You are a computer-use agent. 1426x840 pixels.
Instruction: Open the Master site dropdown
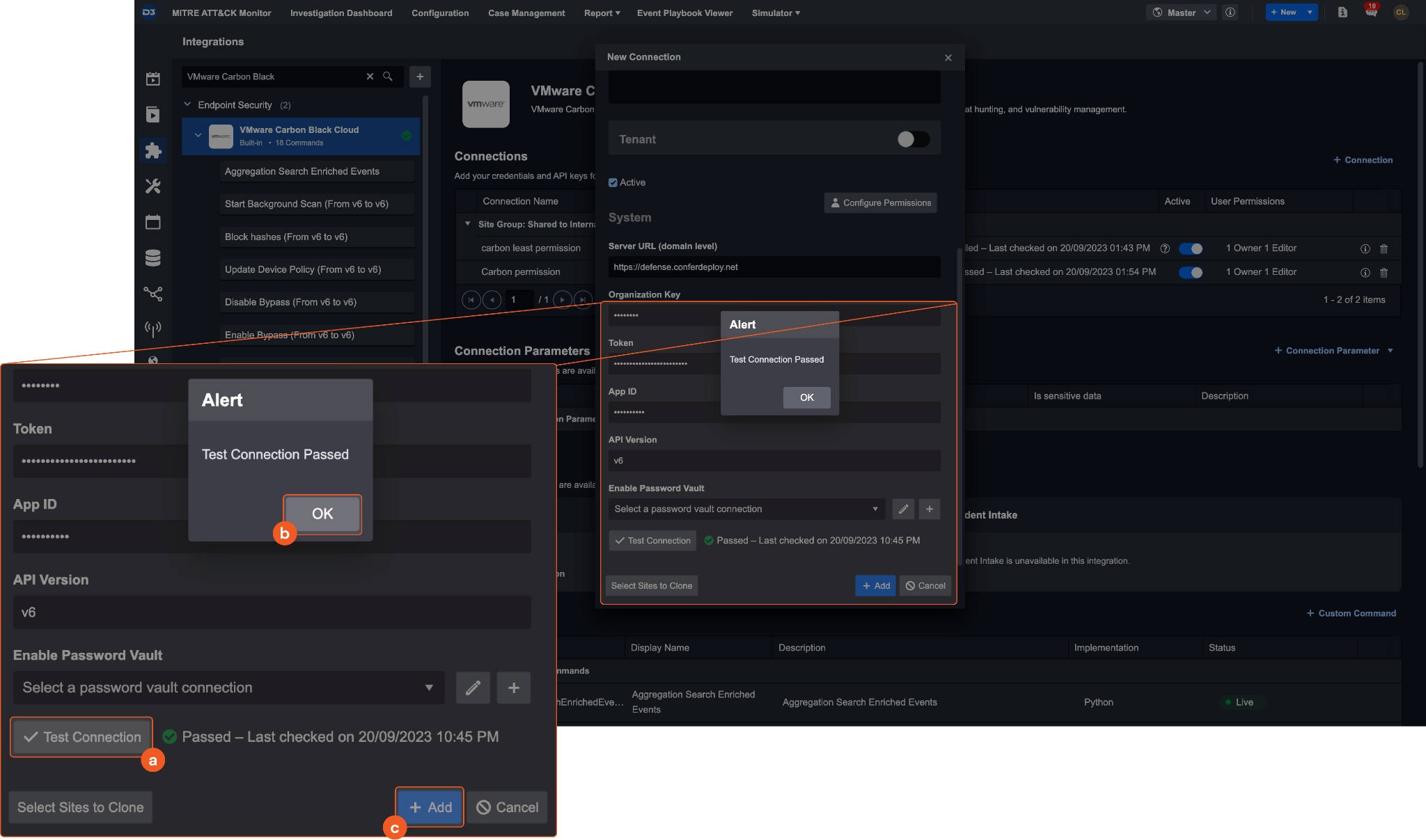[1181, 13]
